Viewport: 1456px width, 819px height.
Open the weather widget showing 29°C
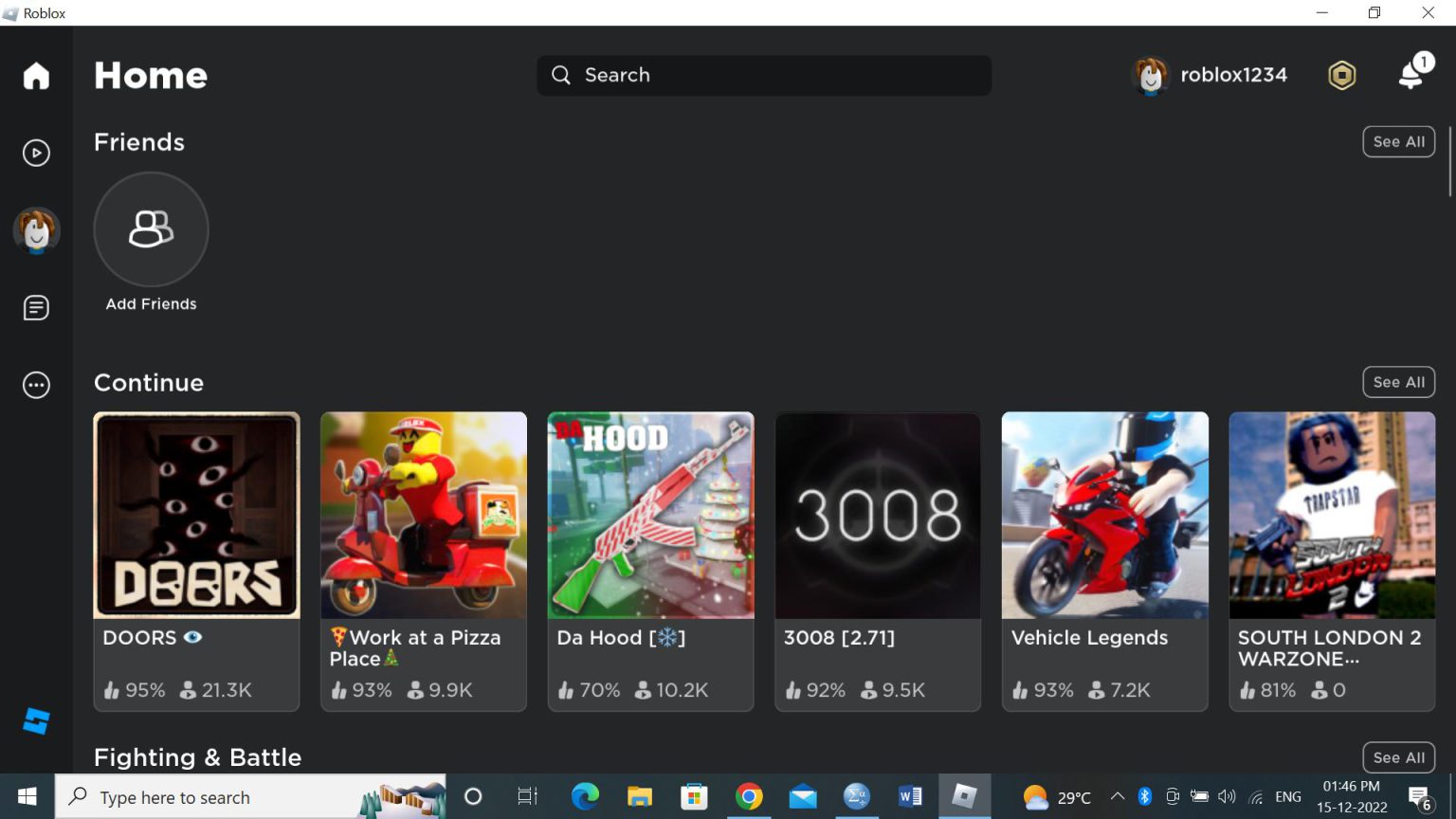[1052, 796]
